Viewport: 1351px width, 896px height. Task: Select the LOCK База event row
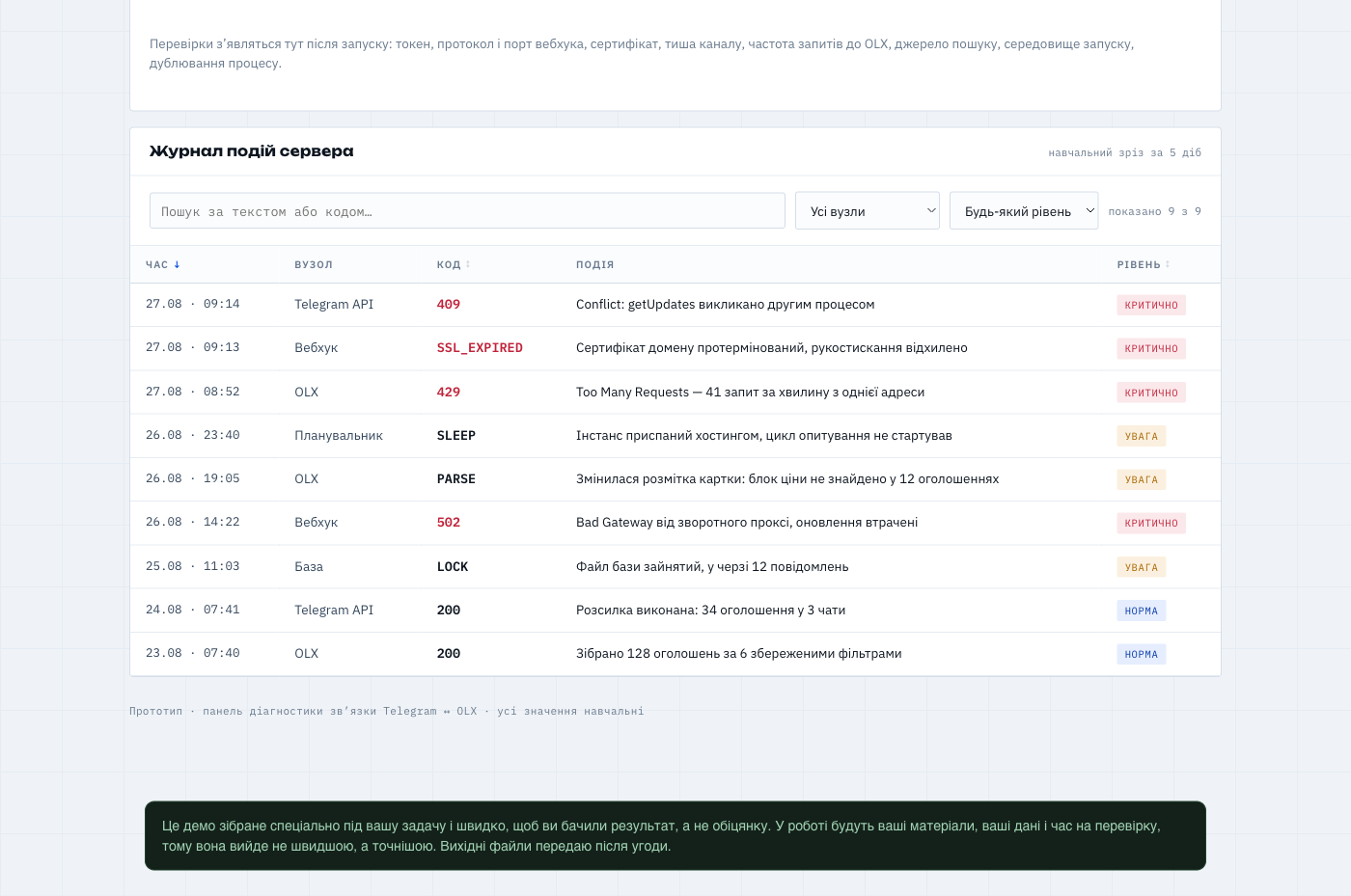click(x=675, y=567)
